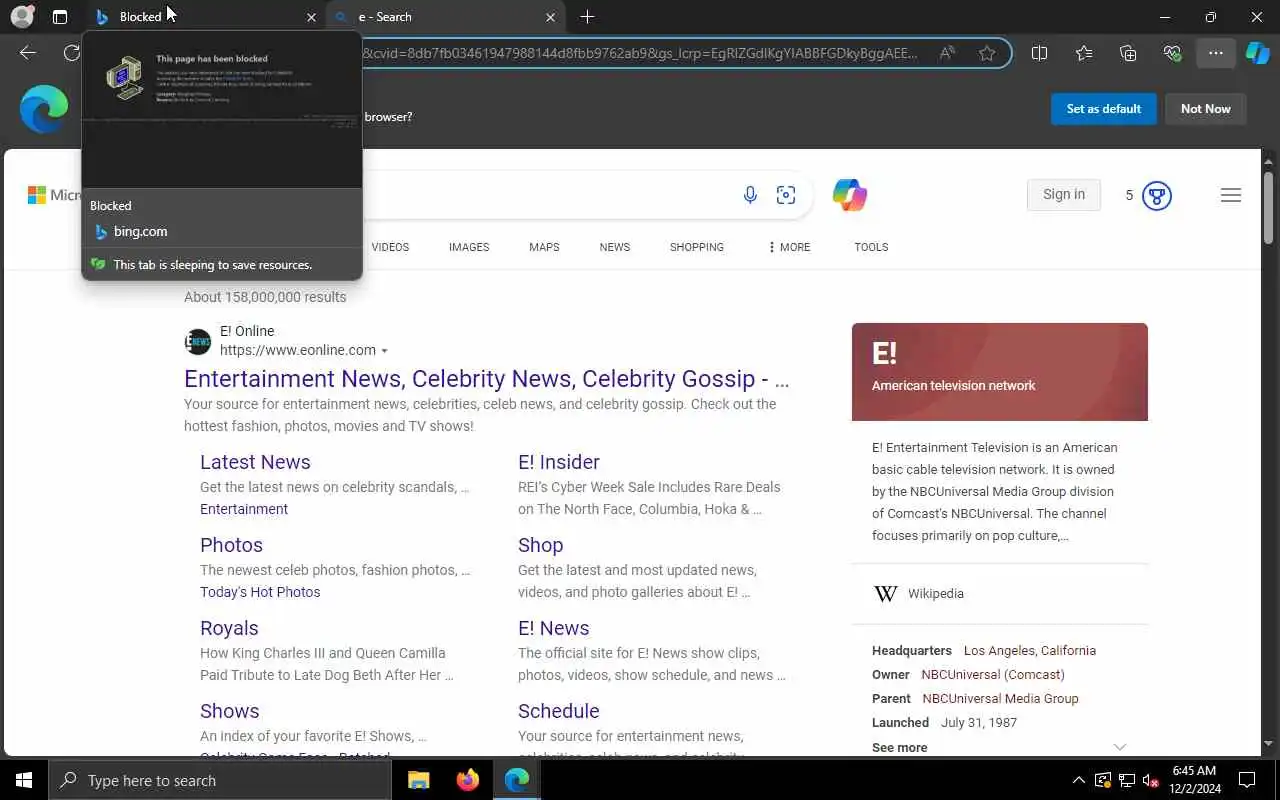The image size is (1280, 800).
Task: Open the E! News sublink
Action: 553,628
